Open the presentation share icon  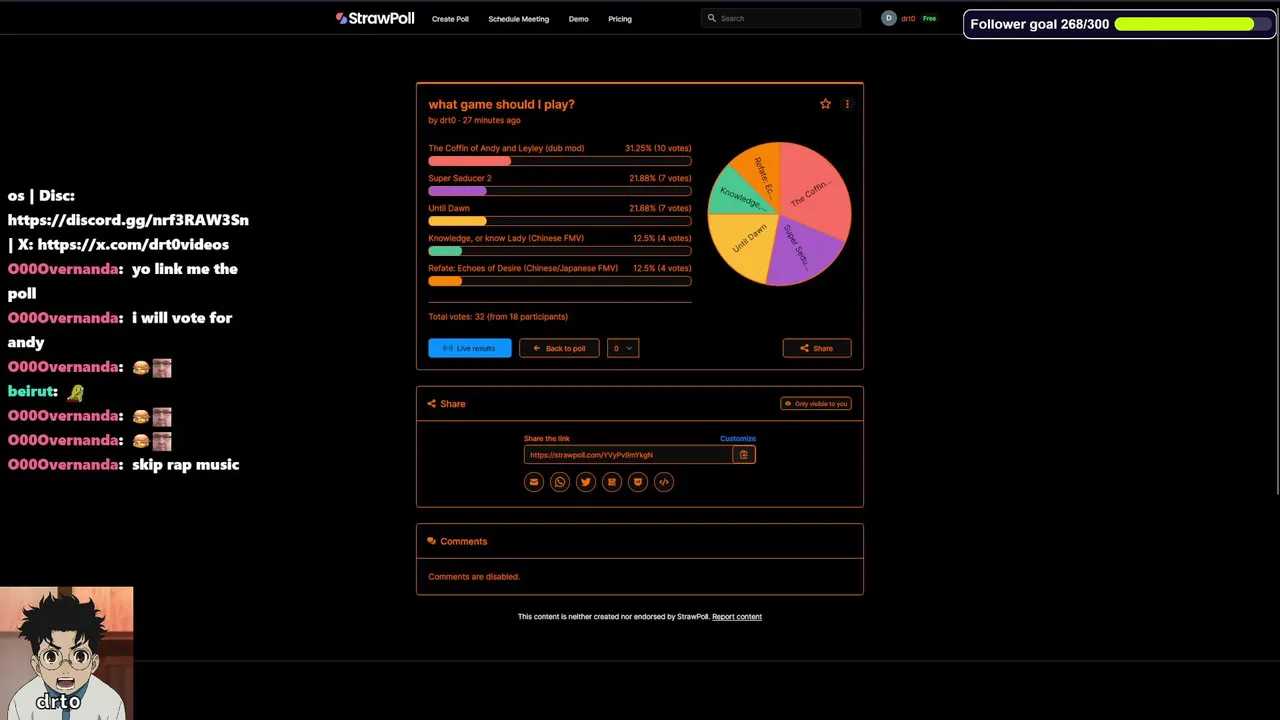638,482
